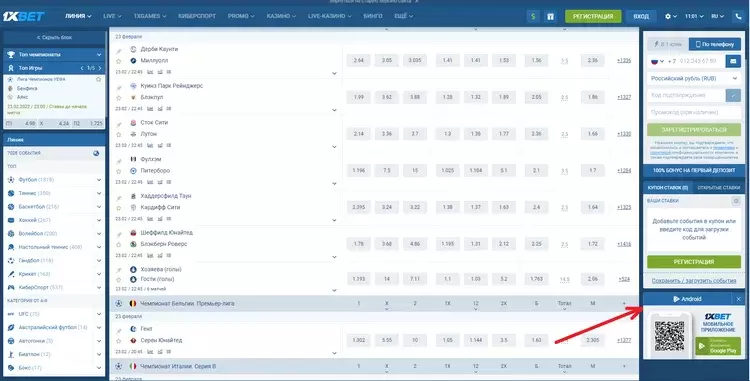Select the КиберСпорт gamepad icon
This screenshot has width=750, height=381.
[11, 287]
